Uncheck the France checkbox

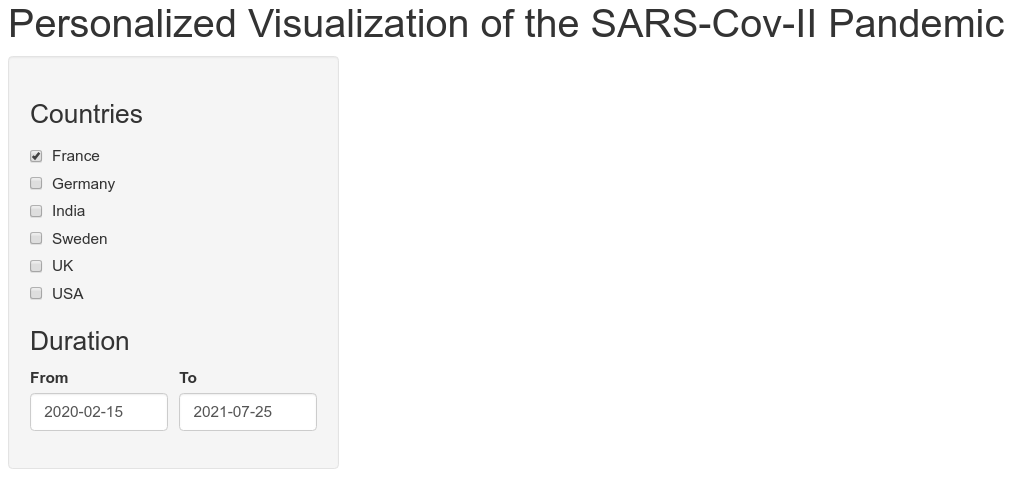coord(36,156)
